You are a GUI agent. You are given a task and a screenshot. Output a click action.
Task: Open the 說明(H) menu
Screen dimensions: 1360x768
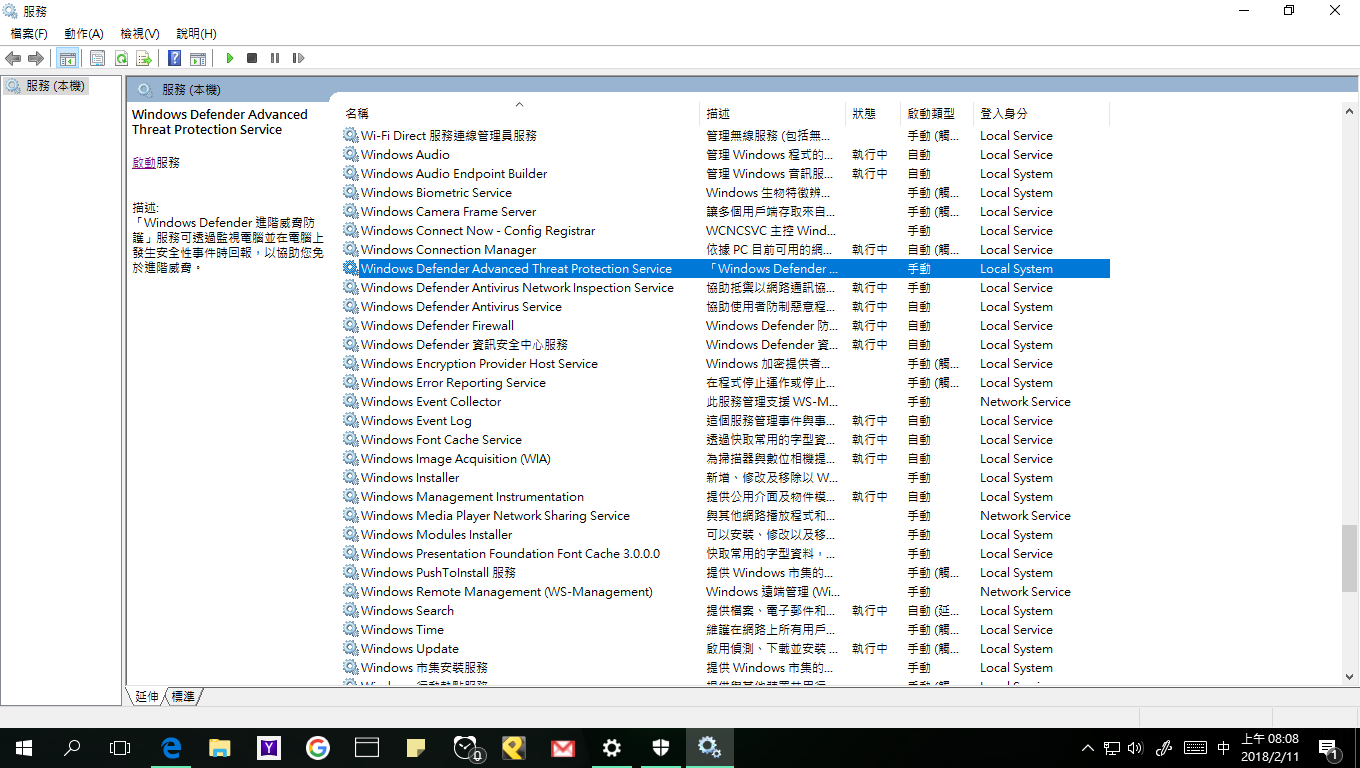coord(196,34)
